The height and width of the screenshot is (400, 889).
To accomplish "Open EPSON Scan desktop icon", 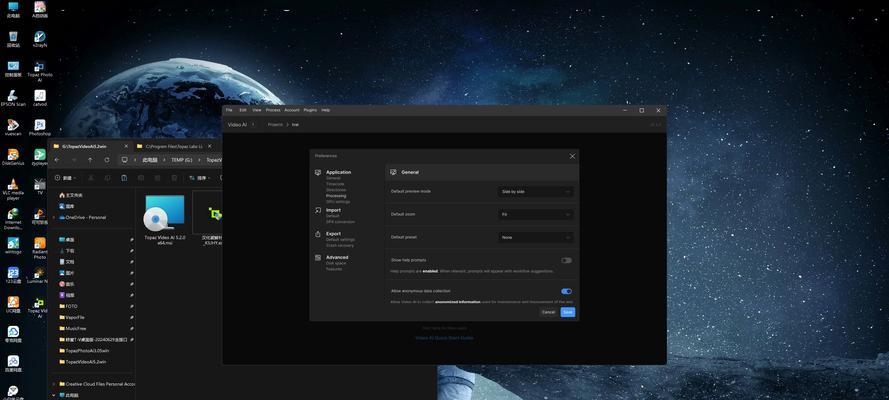I will [12, 96].
